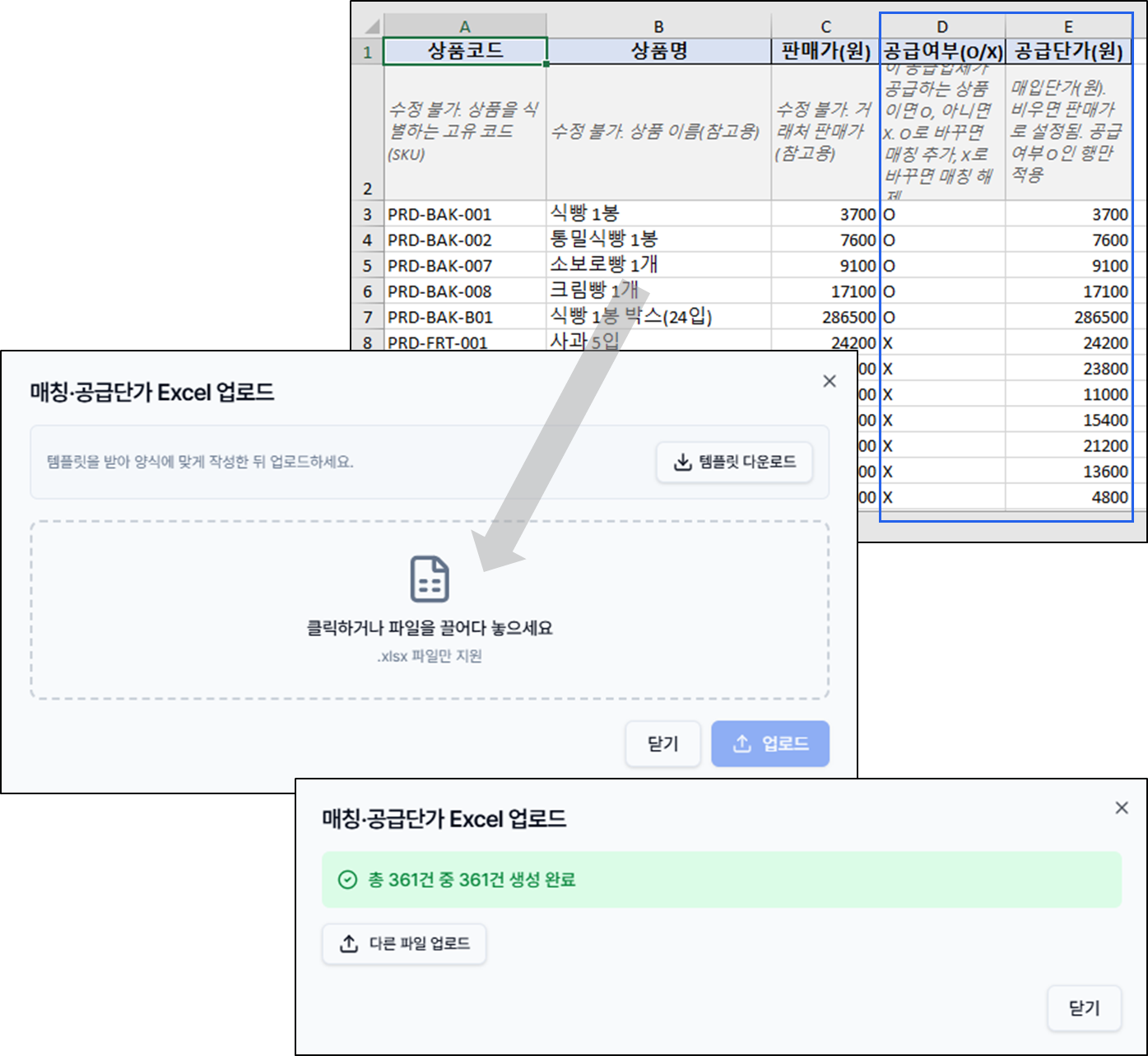Close upload dialog with X icon
Image resolution: width=1148 pixels, height=1056 pixels.
(x=830, y=381)
